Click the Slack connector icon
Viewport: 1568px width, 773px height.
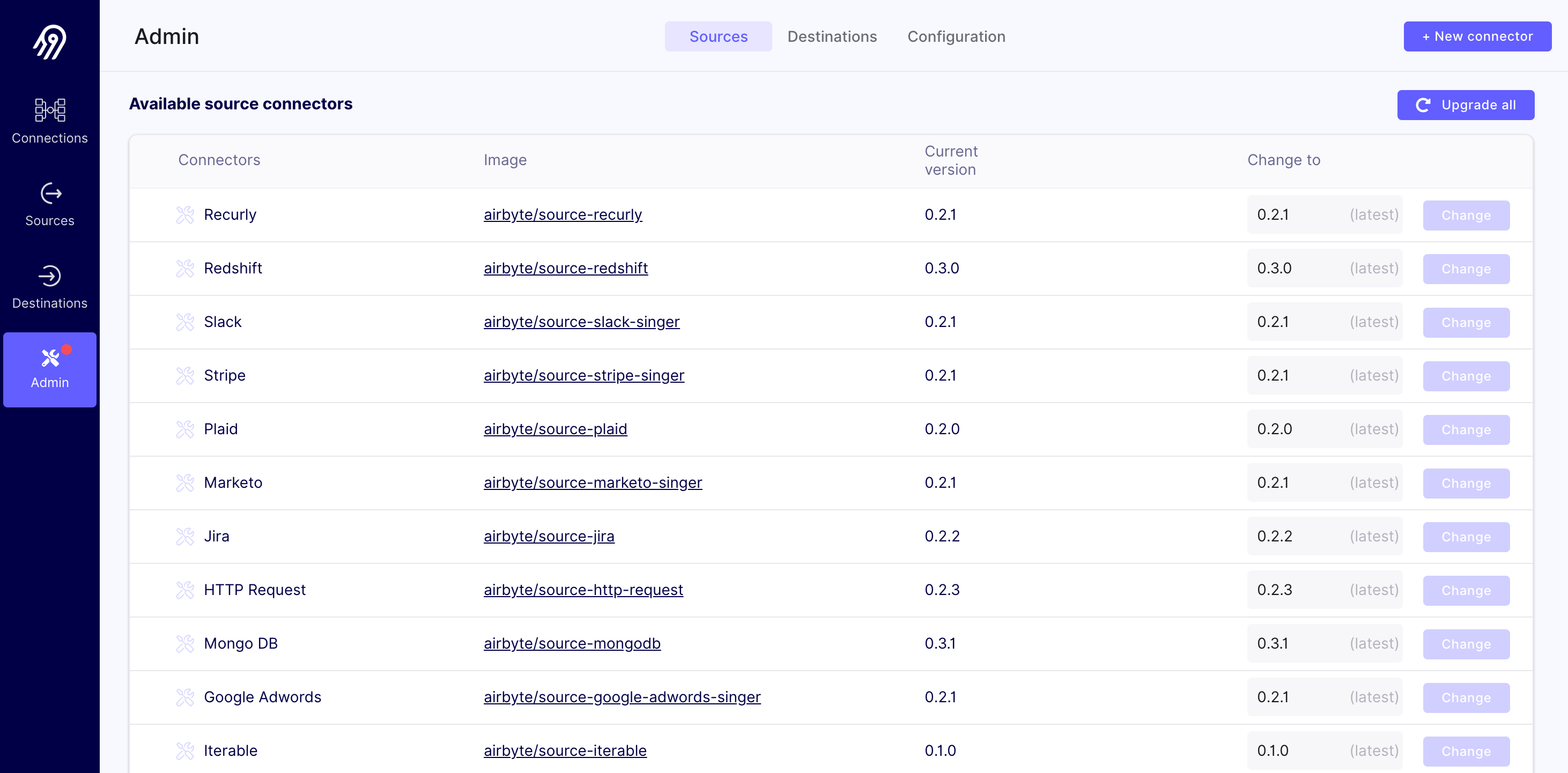(185, 322)
